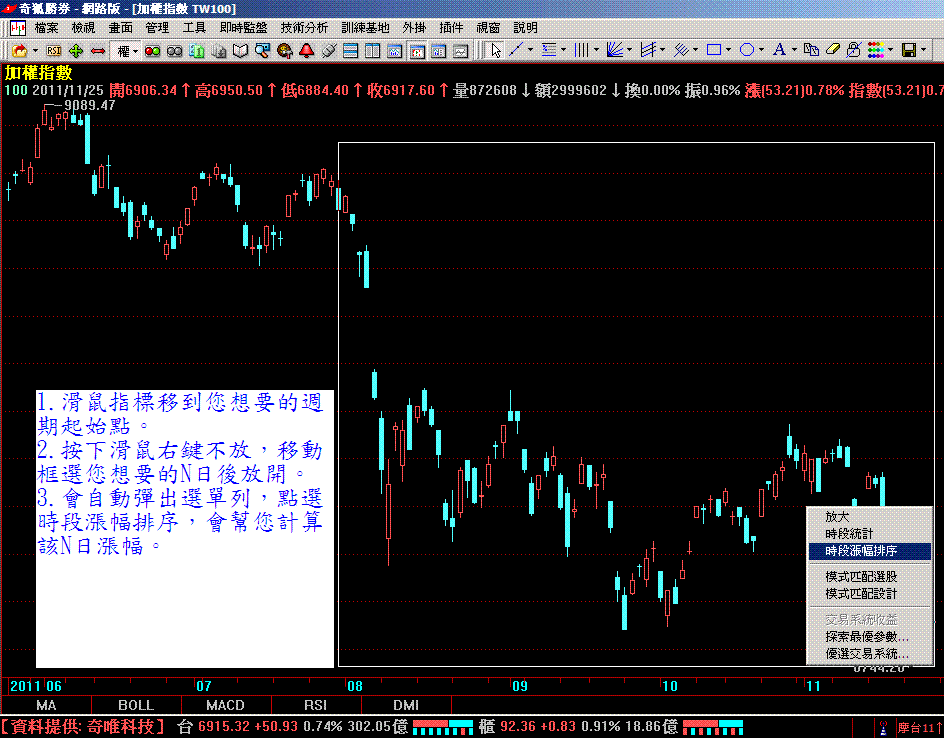The width and height of the screenshot is (944, 738).
Task: Expand the text tool dropdown arrow
Action: pos(794,50)
